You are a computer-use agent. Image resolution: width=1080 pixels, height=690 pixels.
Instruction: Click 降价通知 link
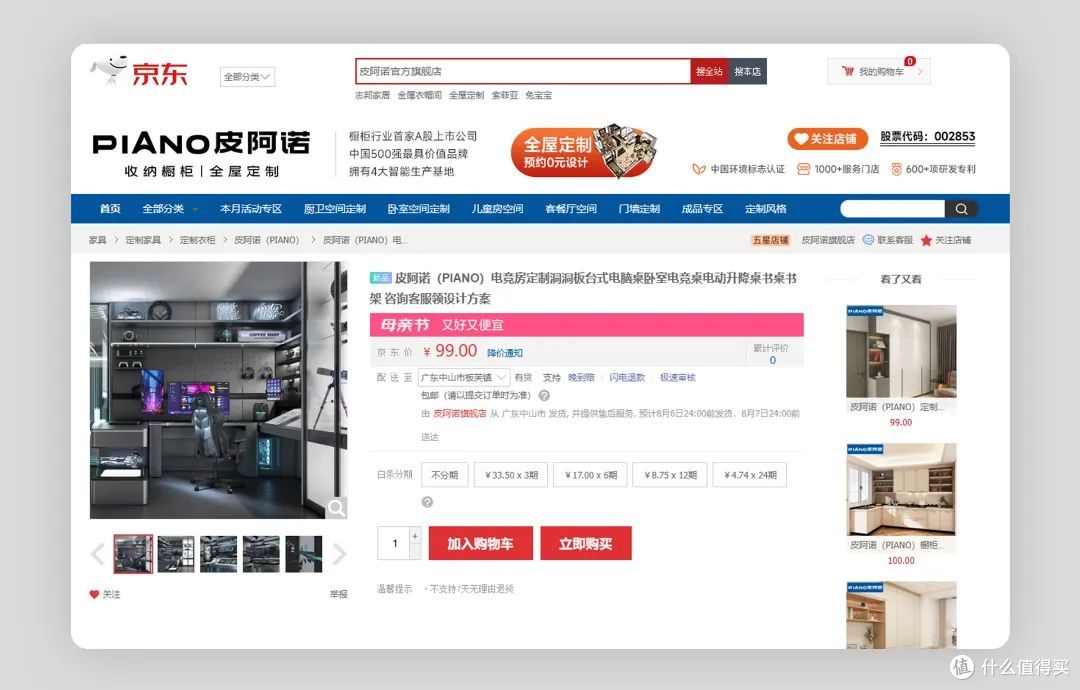point(505,353)
